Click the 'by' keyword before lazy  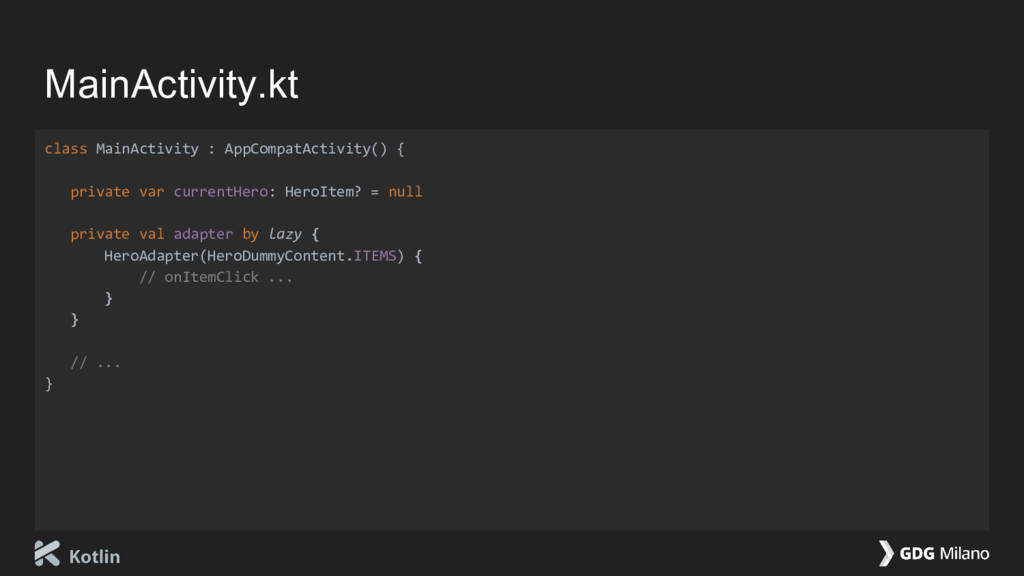251,234
